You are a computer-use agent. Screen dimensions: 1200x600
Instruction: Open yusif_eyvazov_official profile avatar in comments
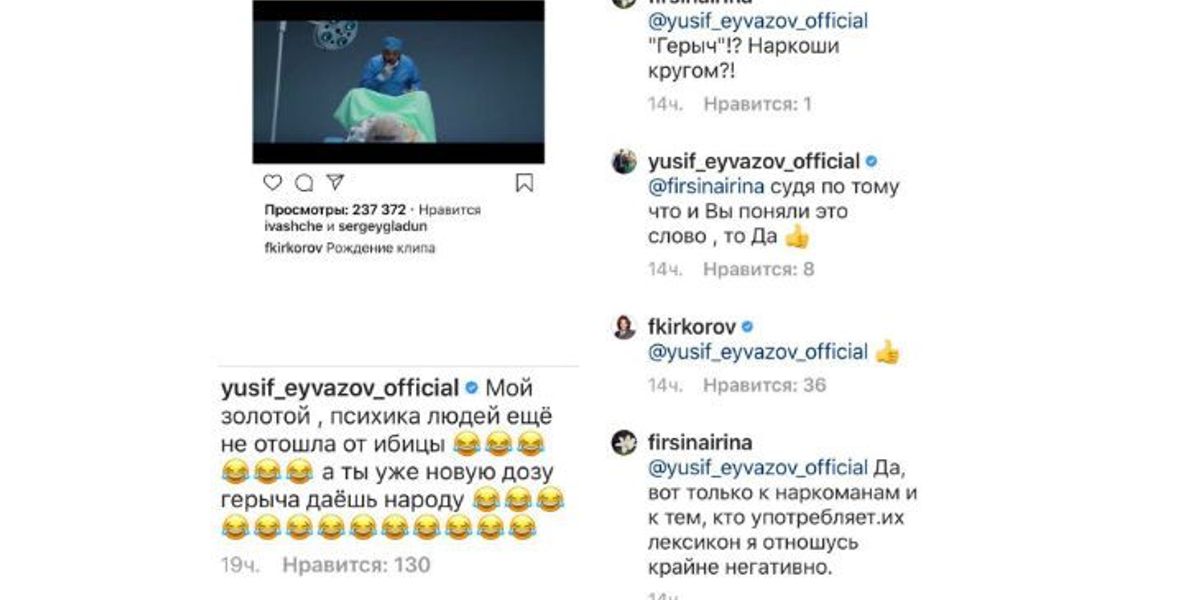click(x=624, y=161)
